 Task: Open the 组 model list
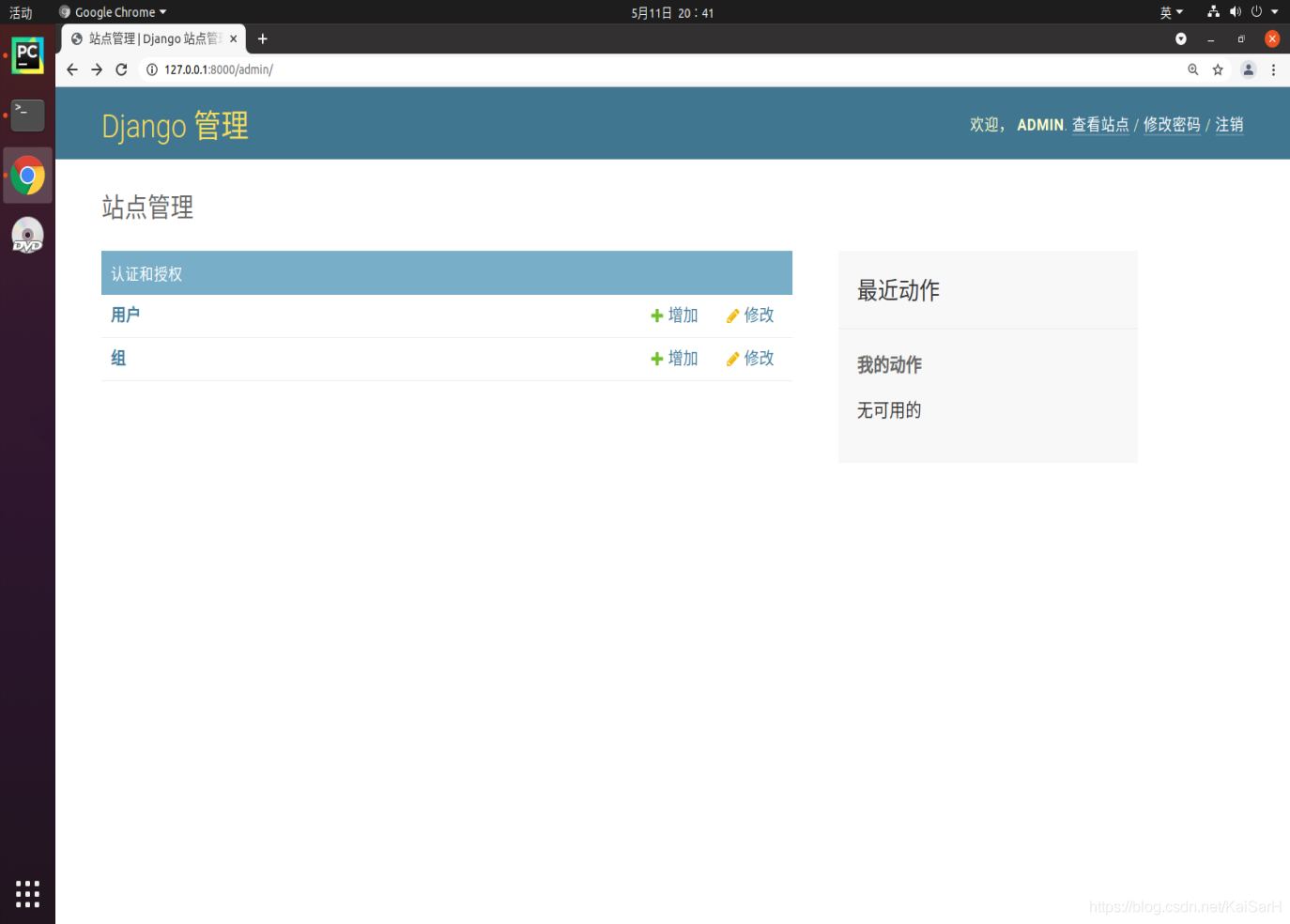click(x=118, y=358)
